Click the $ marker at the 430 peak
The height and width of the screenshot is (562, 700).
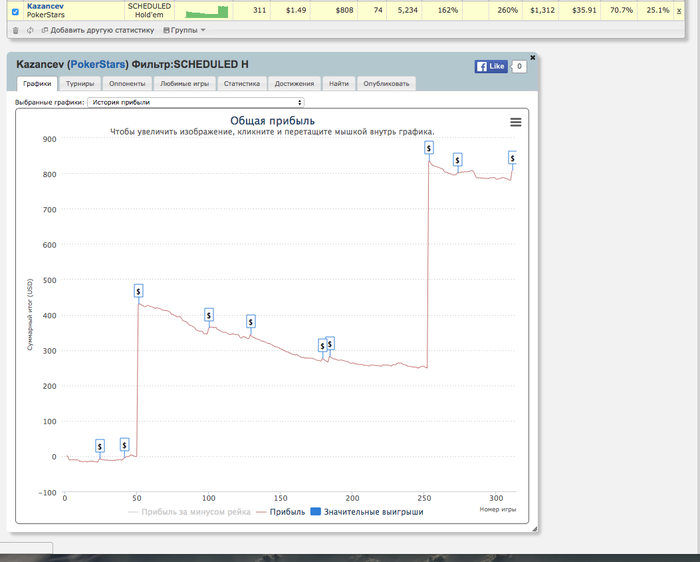[x=138, y=291]
